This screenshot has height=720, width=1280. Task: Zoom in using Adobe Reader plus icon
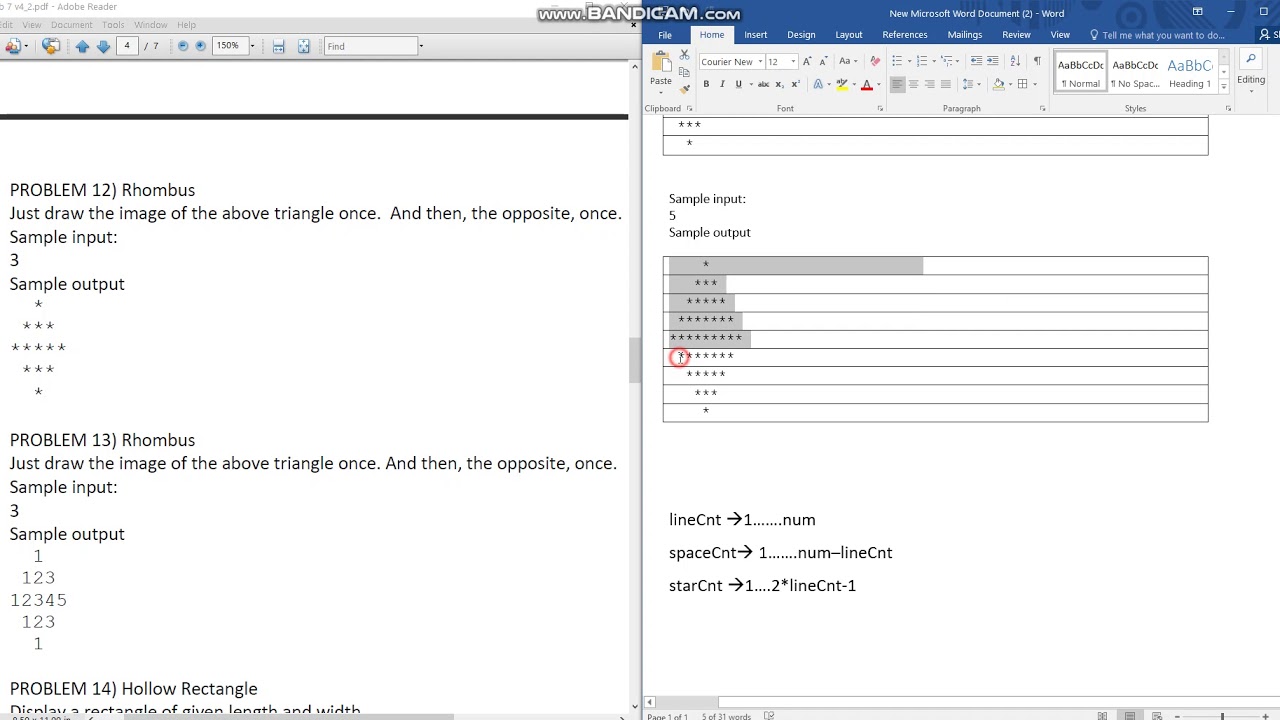point(200,46)
